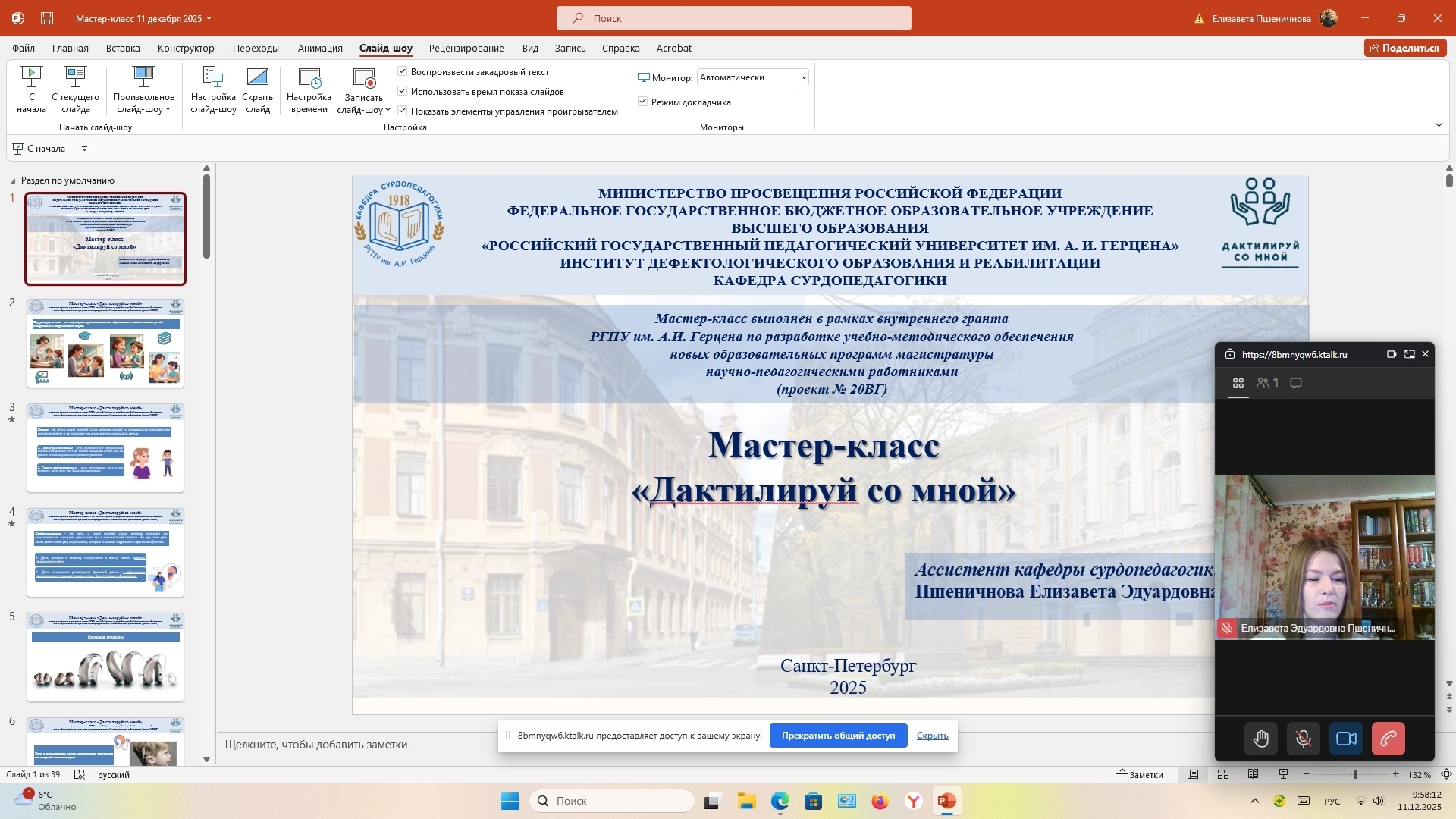Disable 'Режим докладчика' checkbox

pyautogui.click(x=642, y=102)
